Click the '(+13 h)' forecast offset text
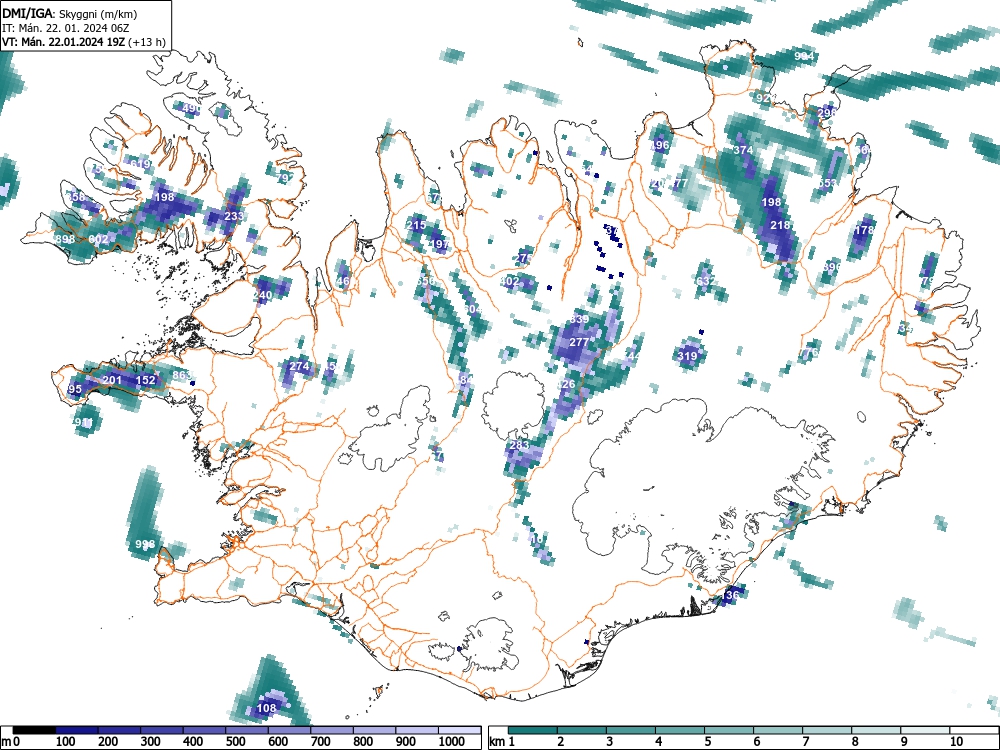Viewport: 1000px width, 750px height. [147, 42]
